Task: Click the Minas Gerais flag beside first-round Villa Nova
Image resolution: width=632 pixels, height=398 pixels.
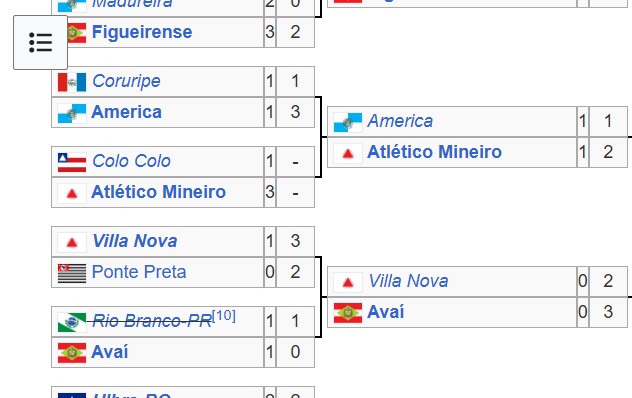Action: click(72, 242)
